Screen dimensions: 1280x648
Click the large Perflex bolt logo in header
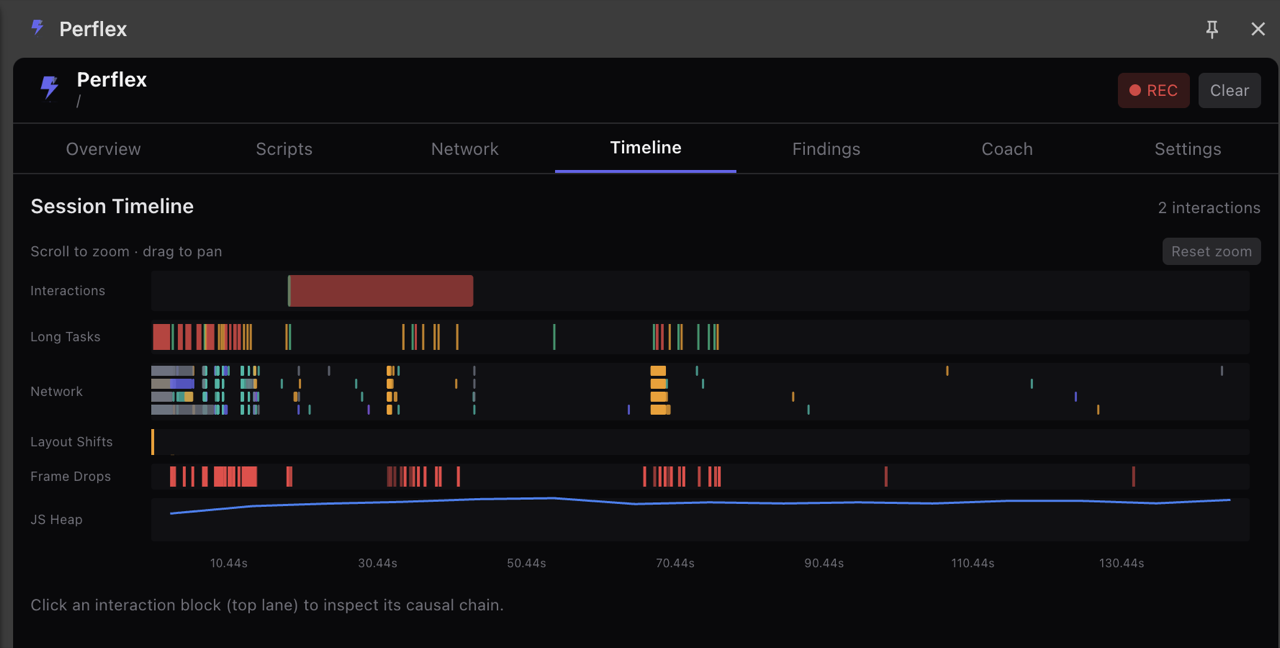49,87
